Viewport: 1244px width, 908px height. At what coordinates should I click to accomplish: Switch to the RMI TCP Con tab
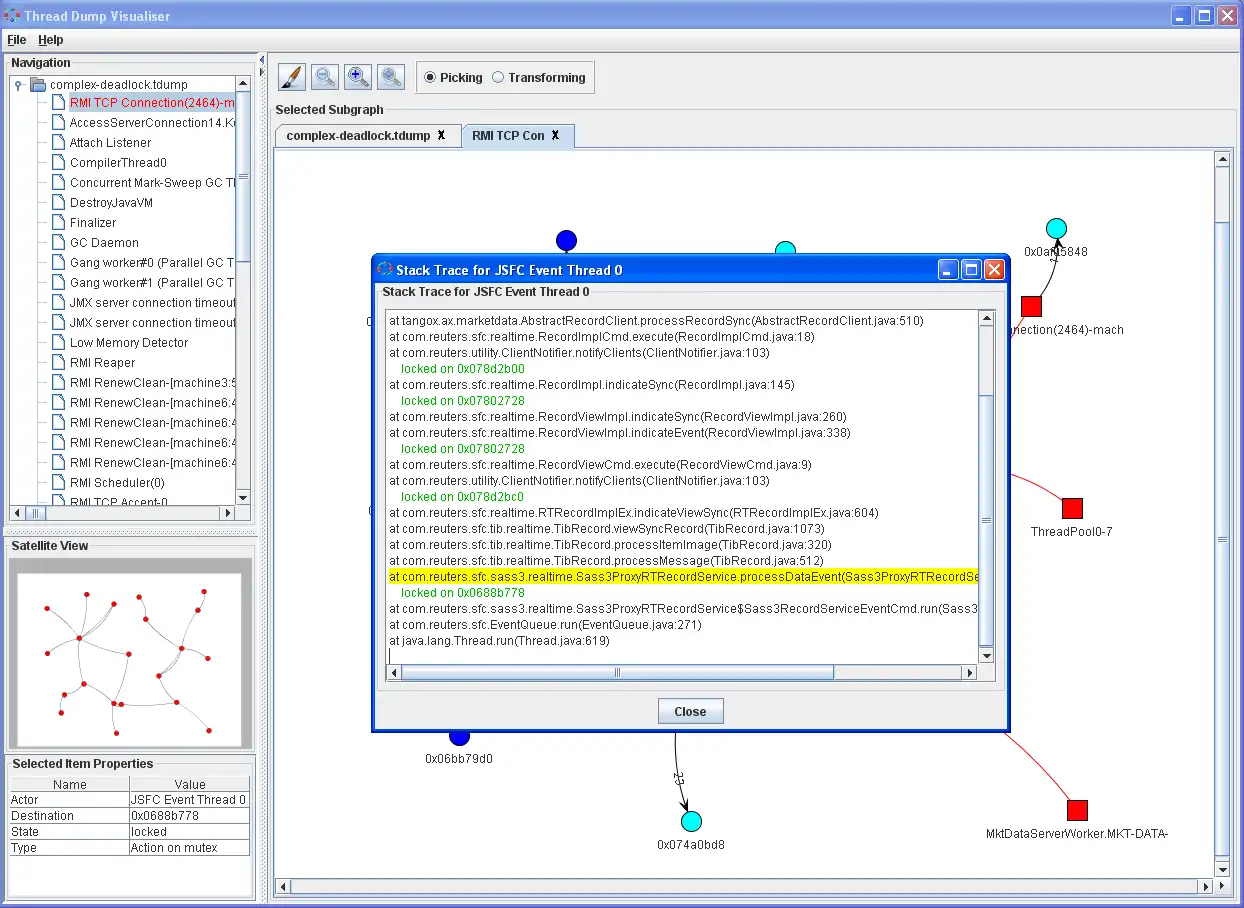tap(508, 135)
